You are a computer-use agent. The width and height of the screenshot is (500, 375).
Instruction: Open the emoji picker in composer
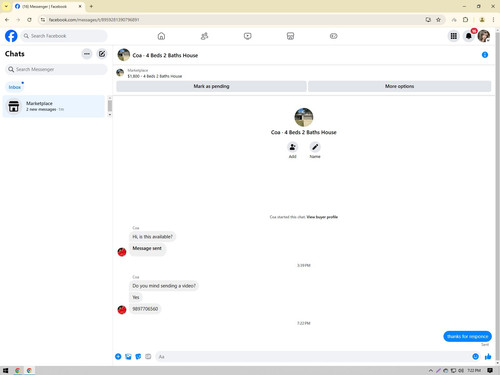pos(475,357)
